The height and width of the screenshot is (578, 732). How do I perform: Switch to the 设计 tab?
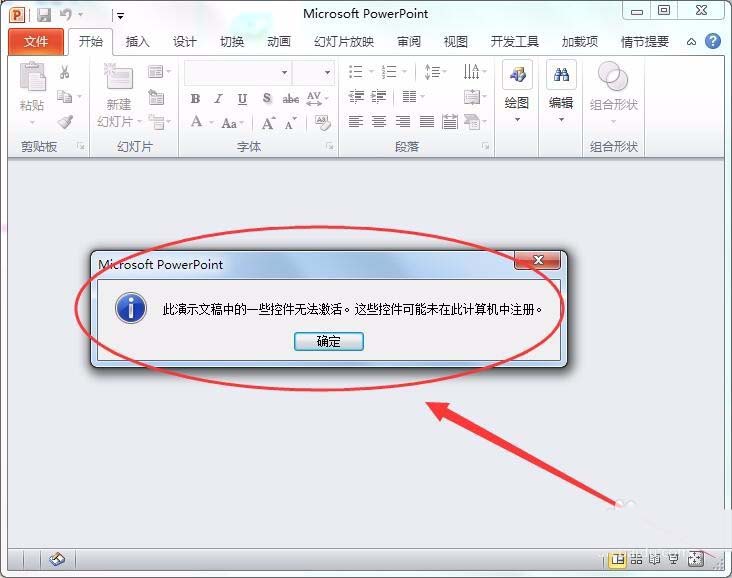tap(184, 42)
